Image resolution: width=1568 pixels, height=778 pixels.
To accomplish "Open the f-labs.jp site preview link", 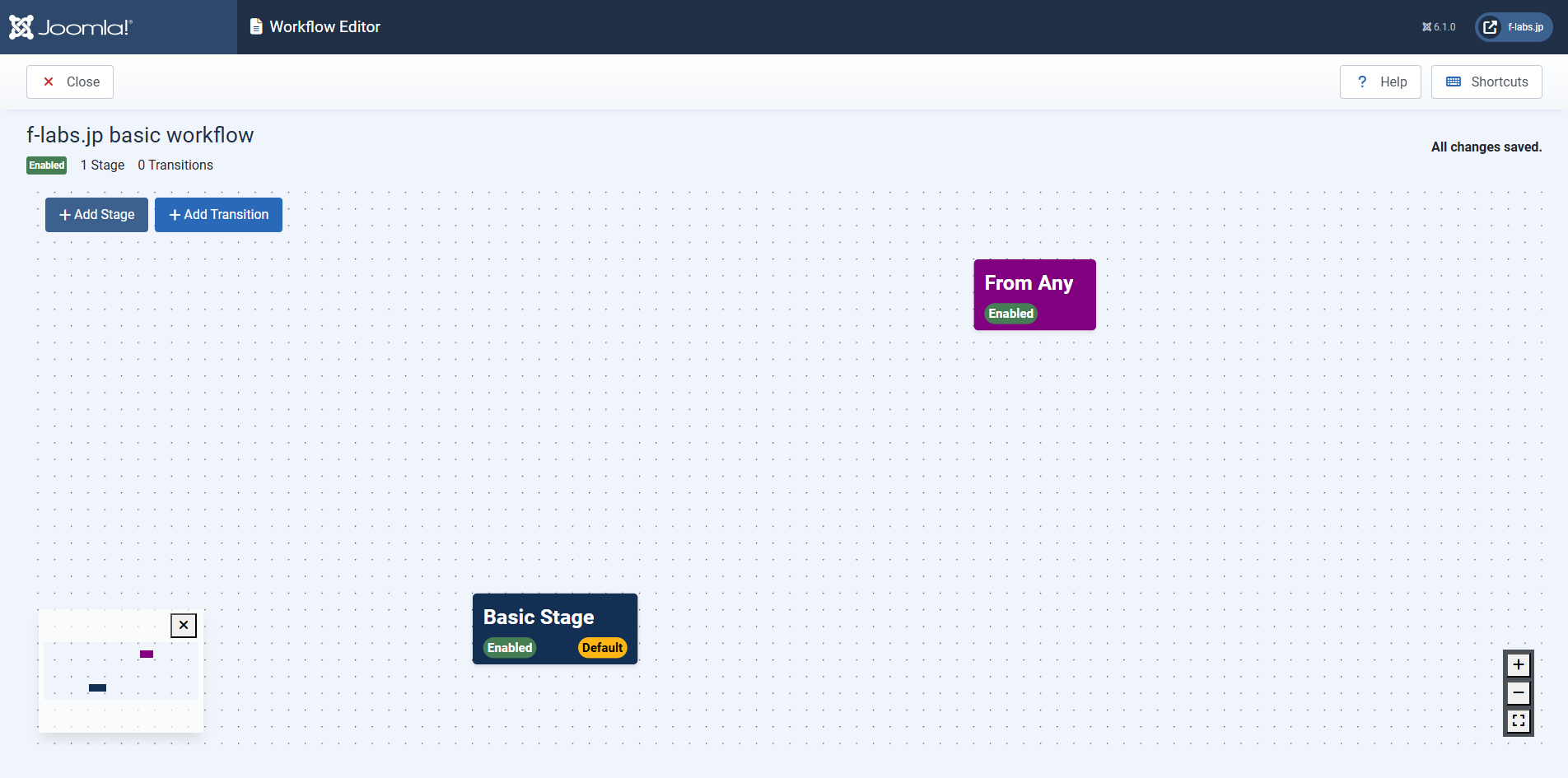I will coord(1514,27).
